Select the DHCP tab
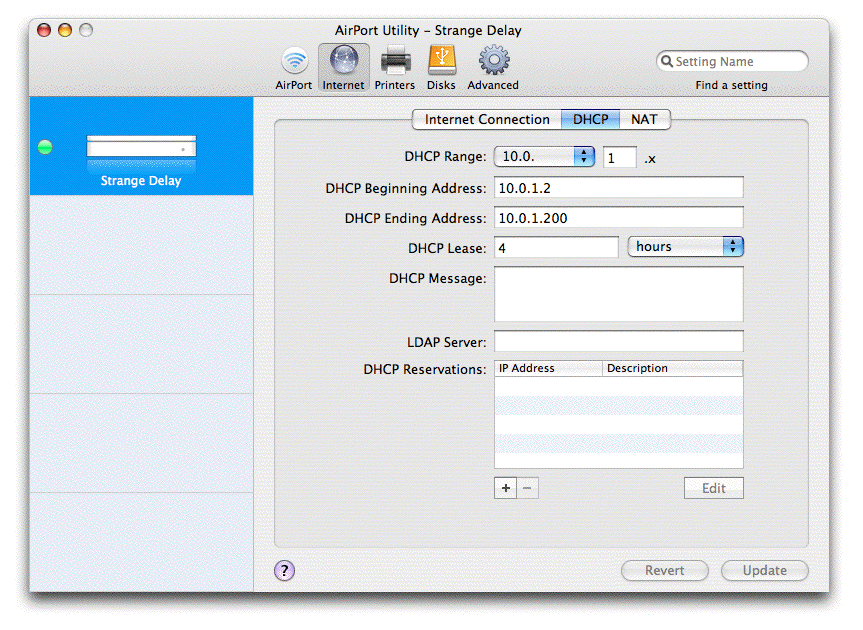 (590, 120)
